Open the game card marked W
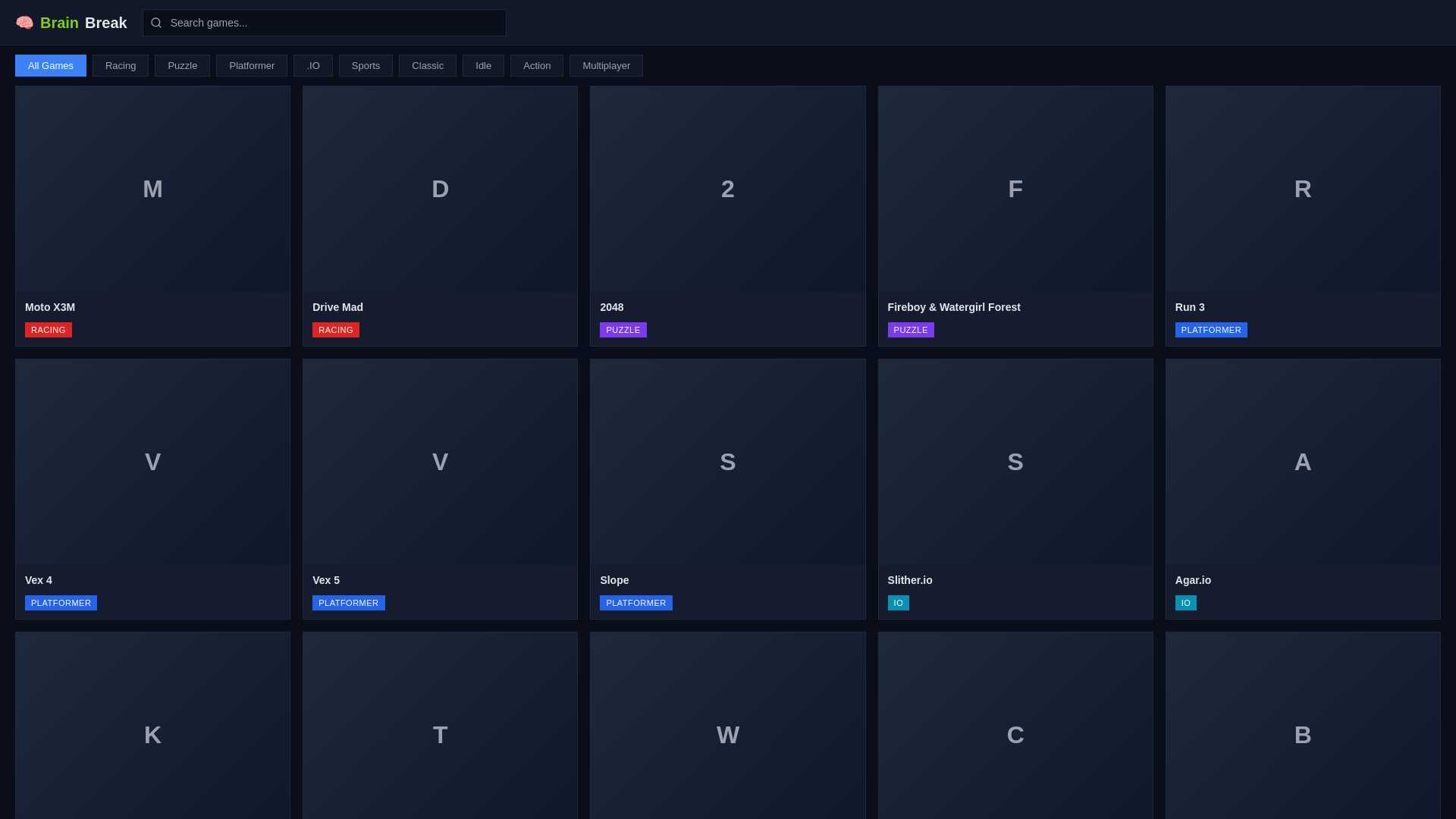Image resolution: width=1456 pixels, height=819 pixels. [727, 726]
